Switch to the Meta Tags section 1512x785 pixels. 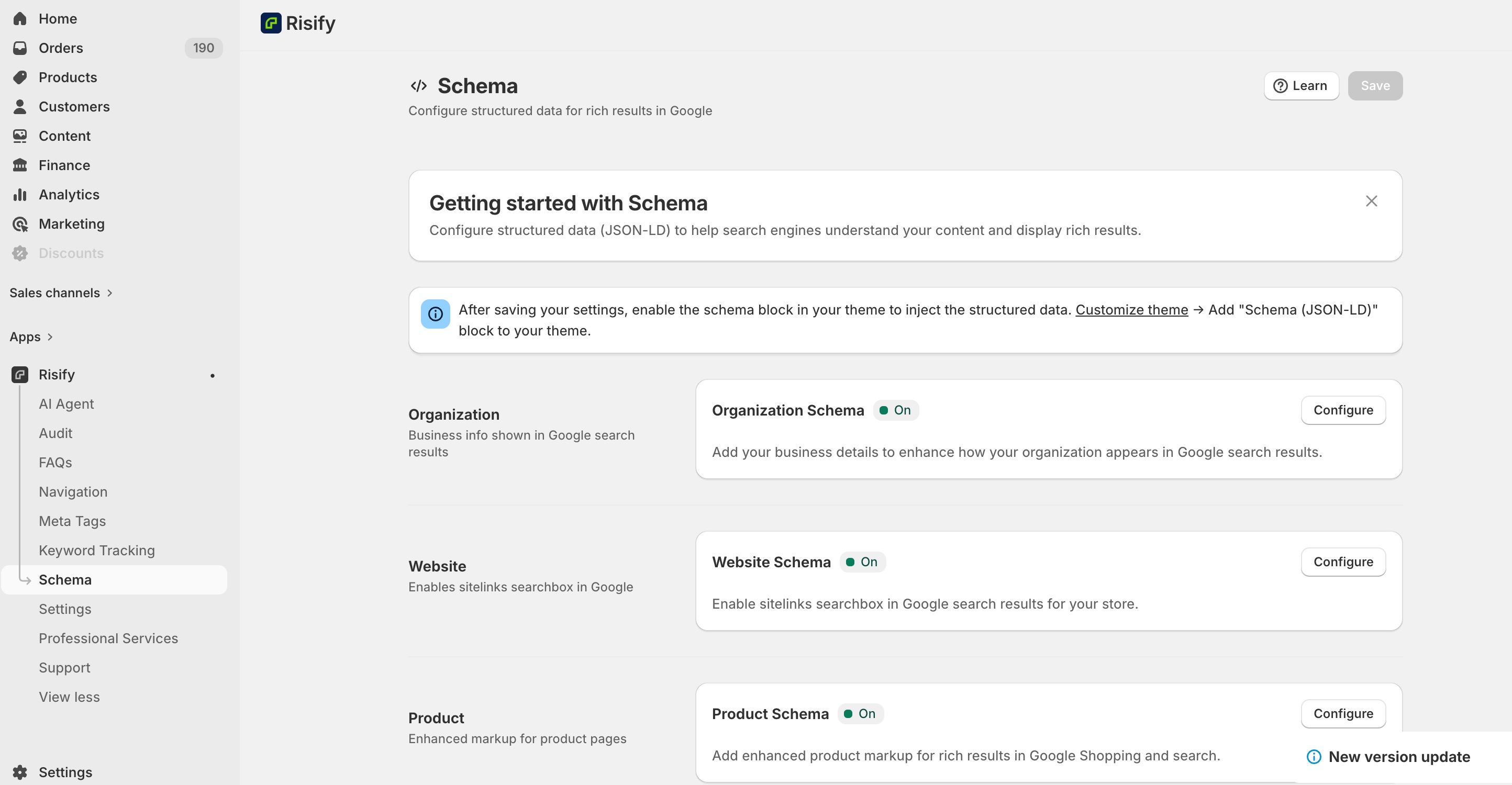pos(72,520)
